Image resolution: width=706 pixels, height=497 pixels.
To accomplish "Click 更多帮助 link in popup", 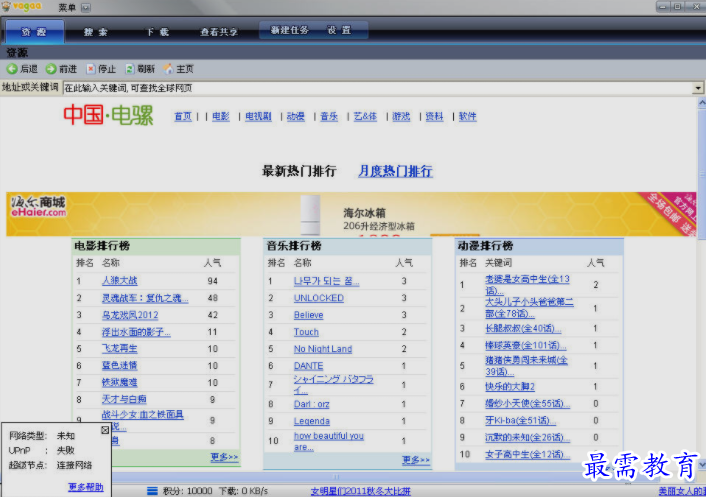I will click(x=85, y=487).
